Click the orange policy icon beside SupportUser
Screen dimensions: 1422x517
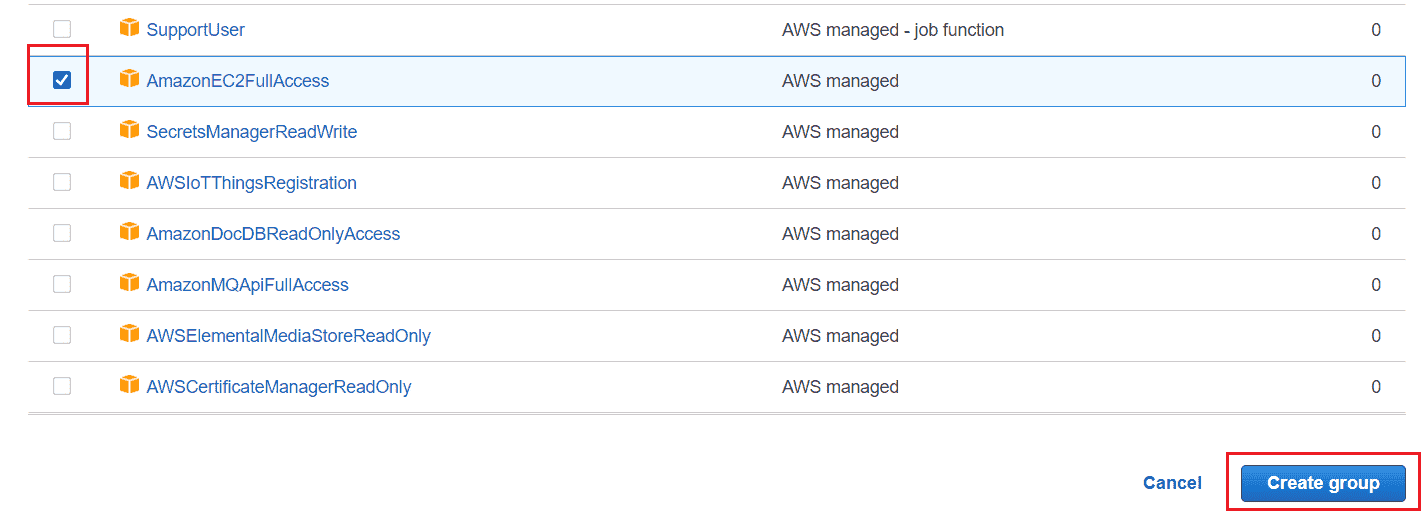click(x=129, y=28)
